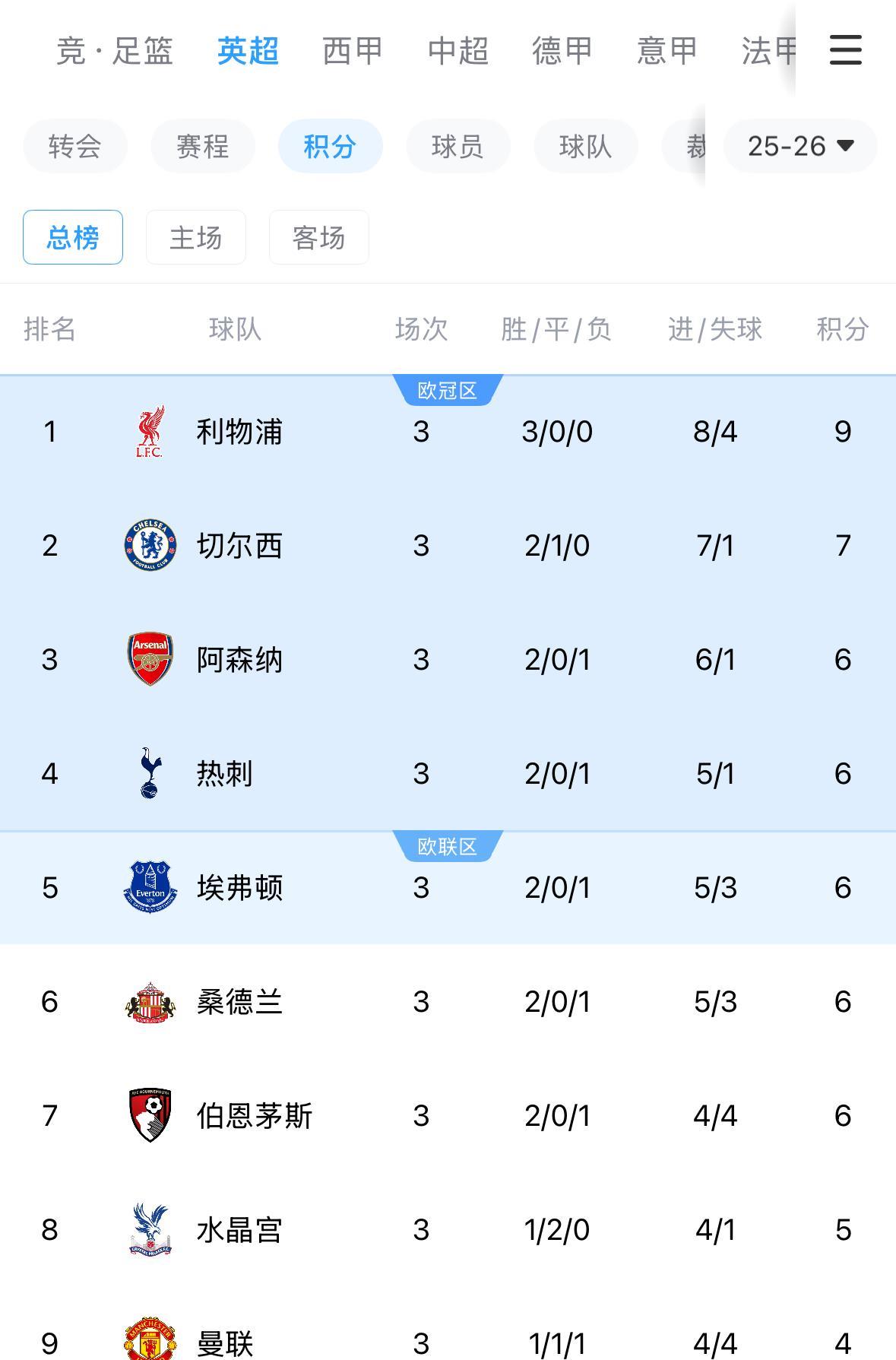Switch to the 德甲 league tab
The image size is (896, 1360).
click(x=562, y=51)
